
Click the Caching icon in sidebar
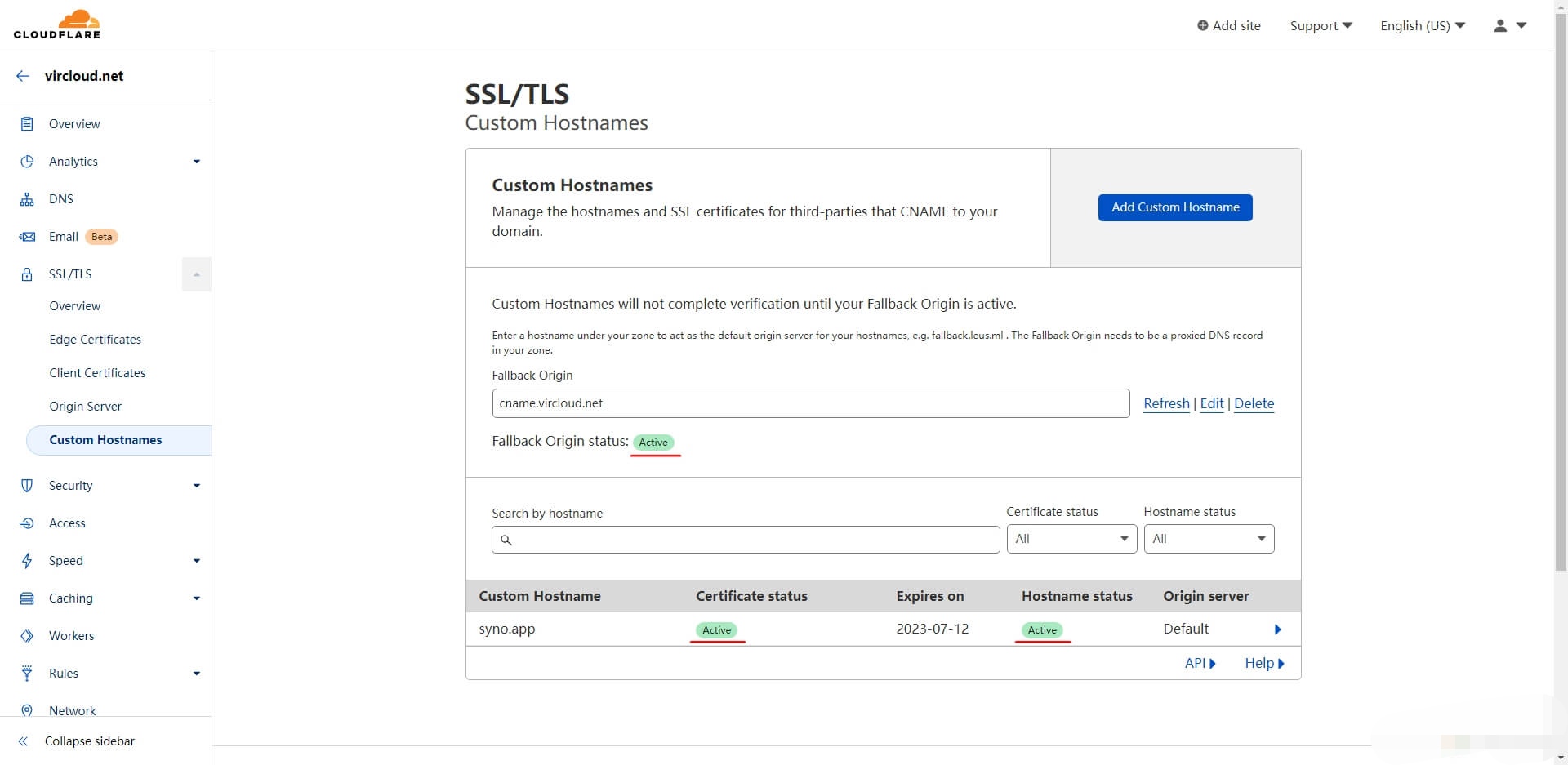click(27, 598)
